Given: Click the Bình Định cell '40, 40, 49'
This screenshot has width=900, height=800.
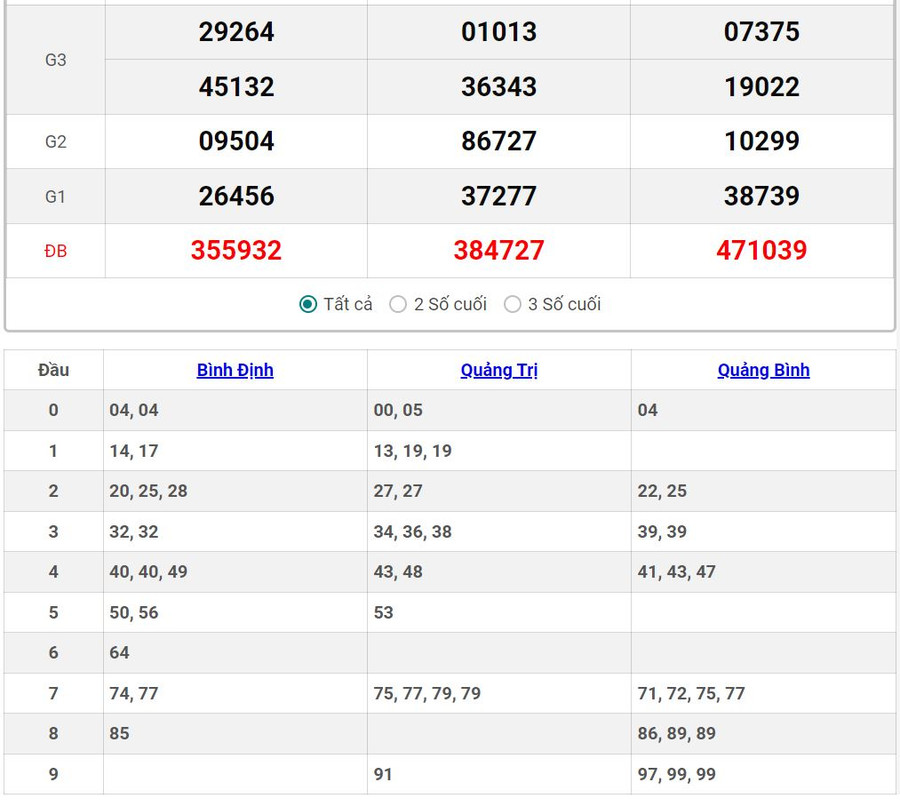Looking at the screenshot, I should click(x=148, y=572).
